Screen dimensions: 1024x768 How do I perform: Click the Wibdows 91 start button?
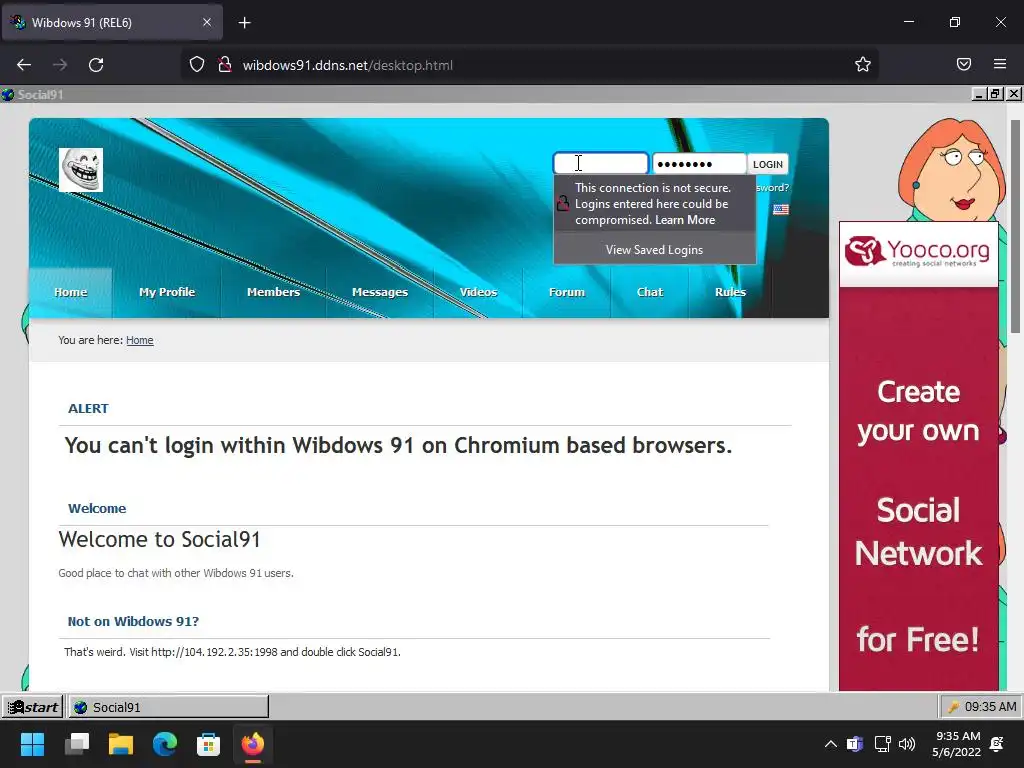[x=33, y=707]
